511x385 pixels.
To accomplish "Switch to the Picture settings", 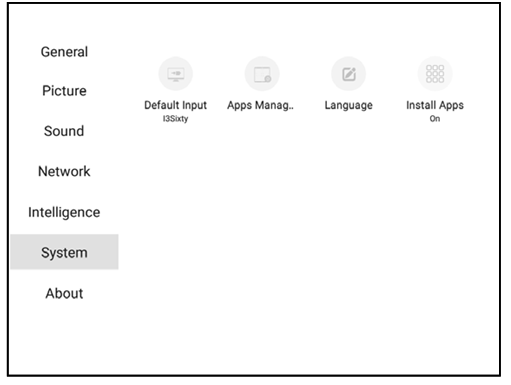I will [x=64, y=91].
